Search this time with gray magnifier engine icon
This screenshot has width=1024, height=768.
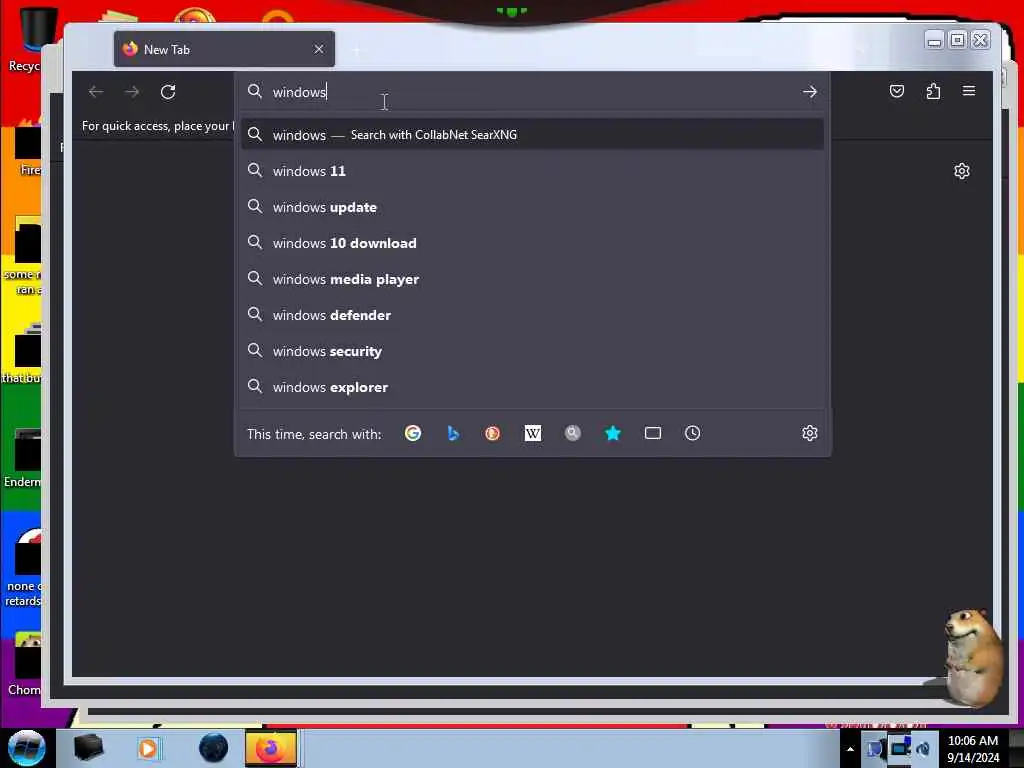[573, 433]
